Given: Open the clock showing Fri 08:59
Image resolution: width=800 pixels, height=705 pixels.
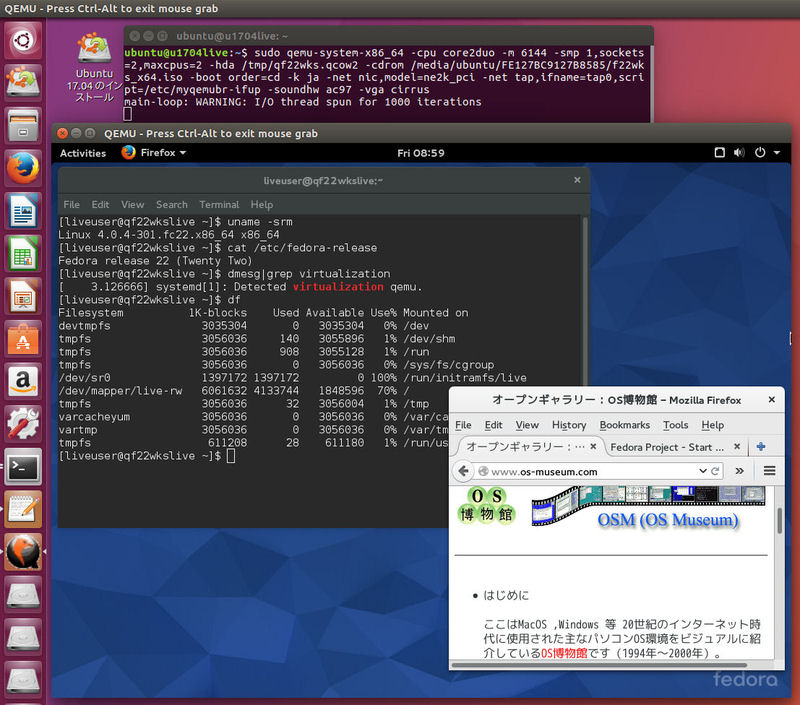Looking at the screenshot, I should pyautogui.click(x=420, y=153).
